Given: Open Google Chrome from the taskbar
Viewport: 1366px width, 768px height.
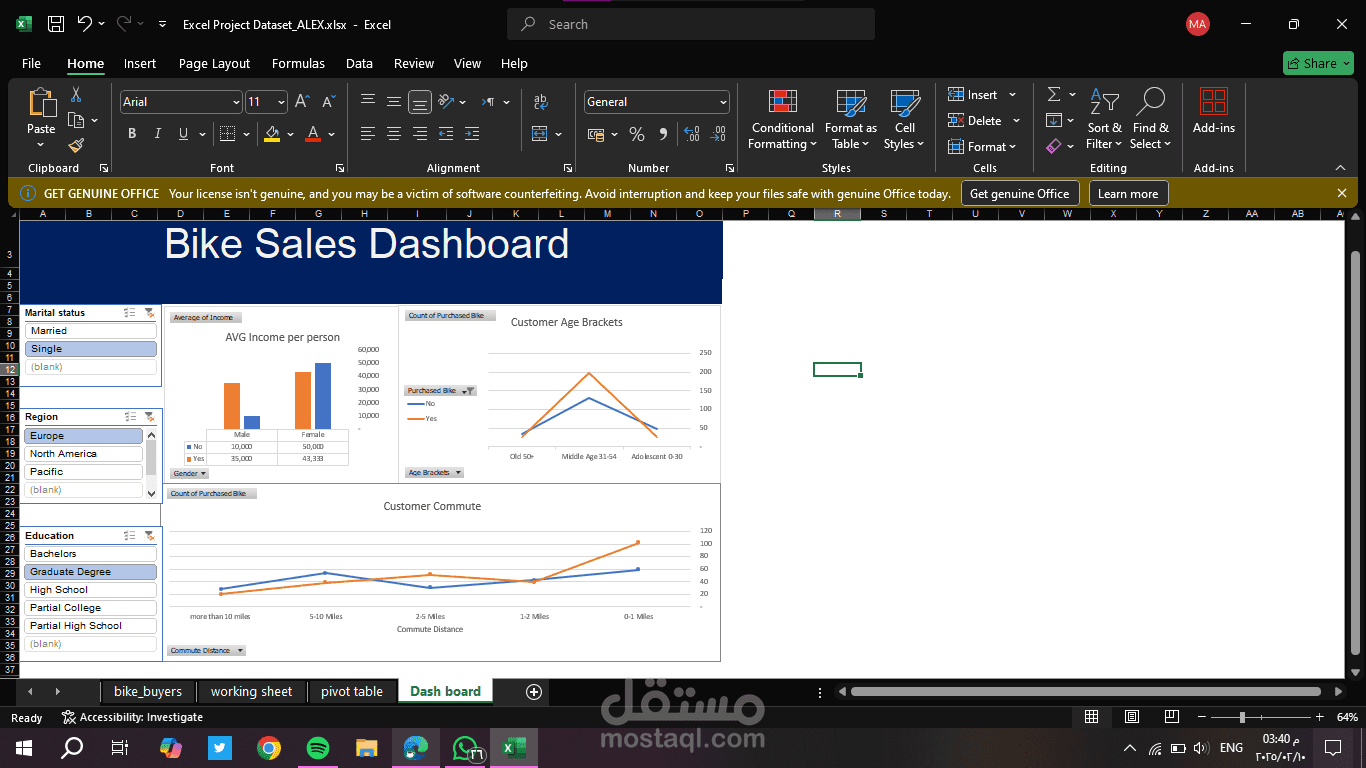Looking at the screenshot, I should (x=268, y=747).
